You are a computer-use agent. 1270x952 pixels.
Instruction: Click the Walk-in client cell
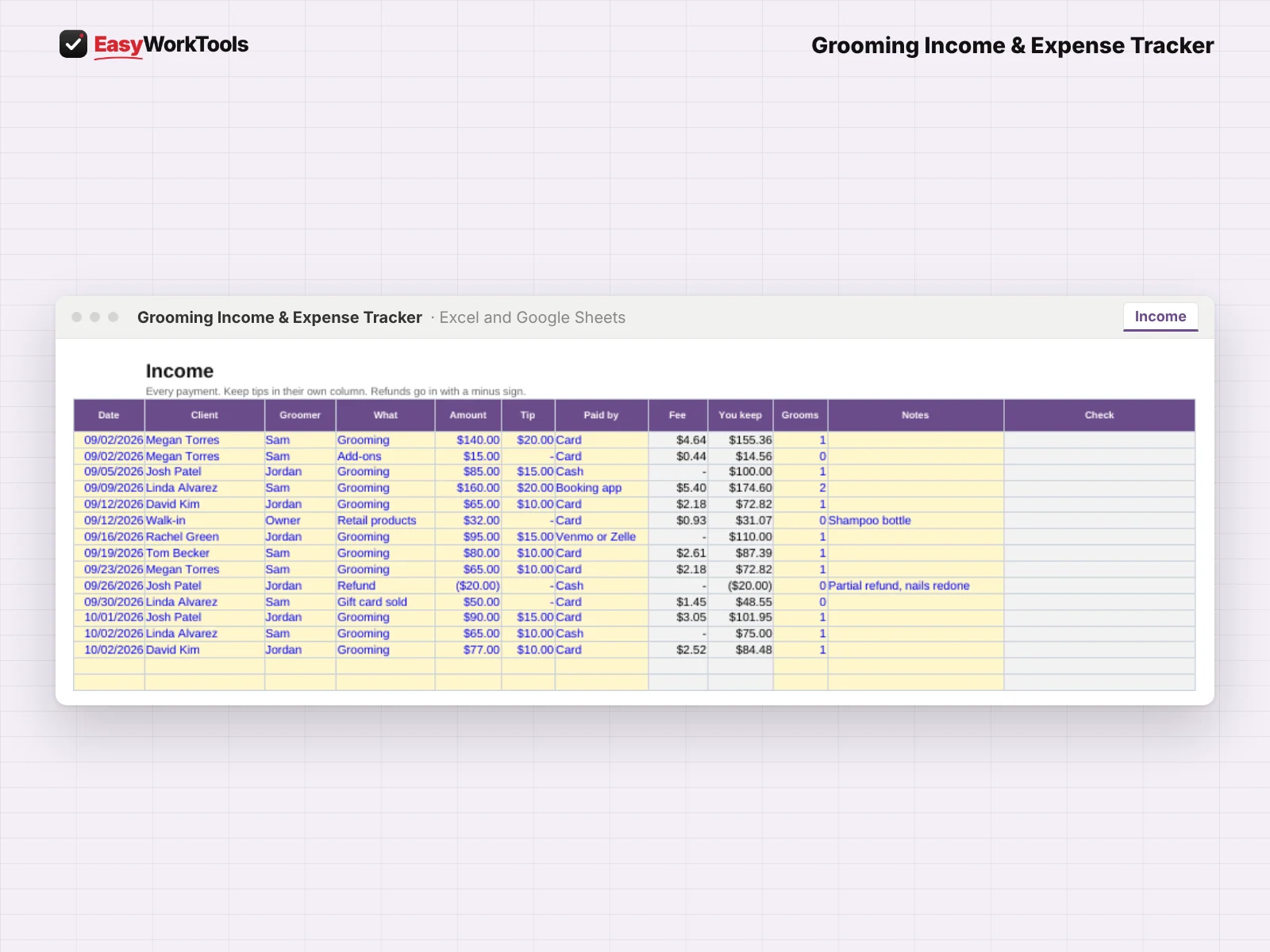204,520
